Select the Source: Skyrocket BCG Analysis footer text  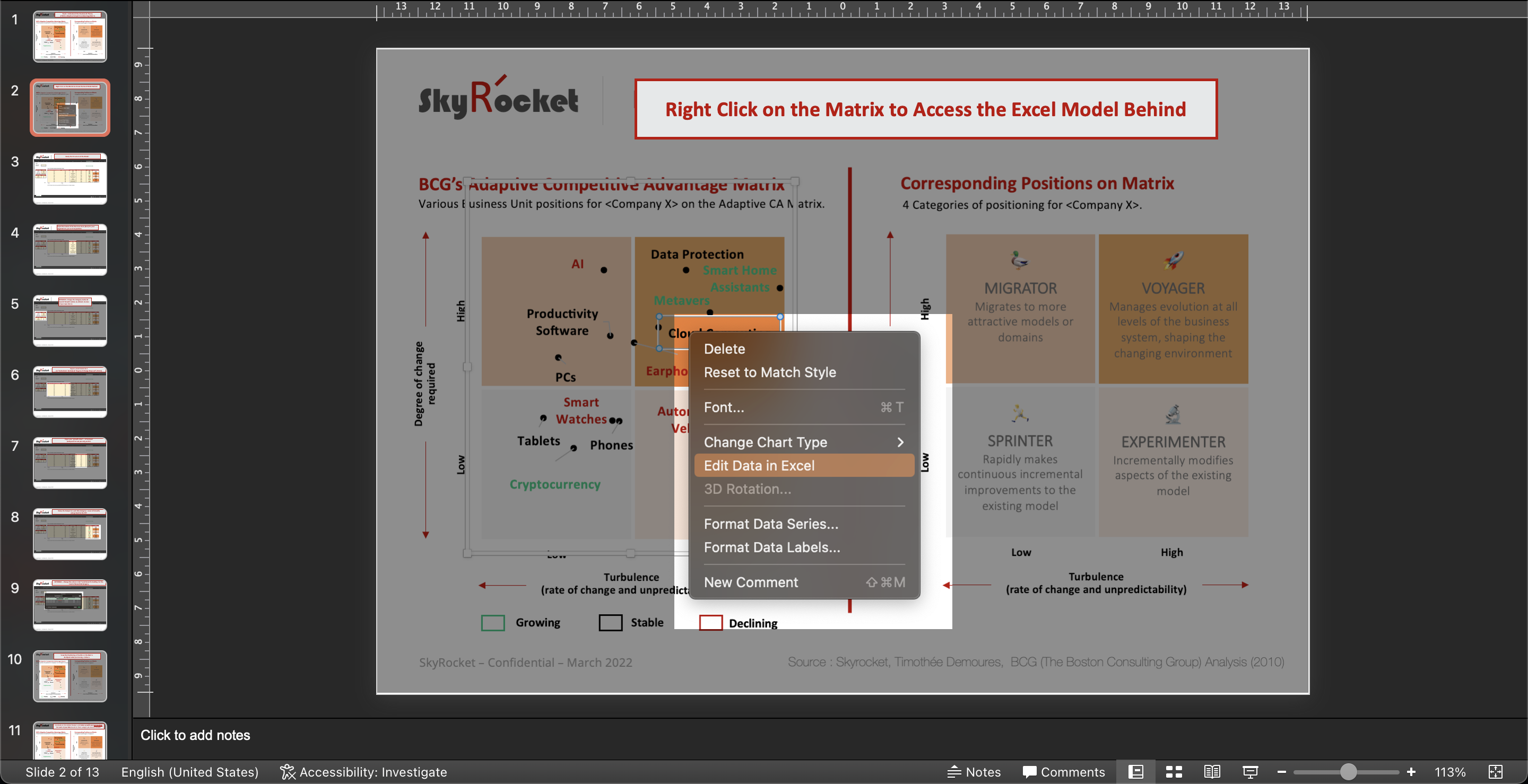tap(1036, 662)
